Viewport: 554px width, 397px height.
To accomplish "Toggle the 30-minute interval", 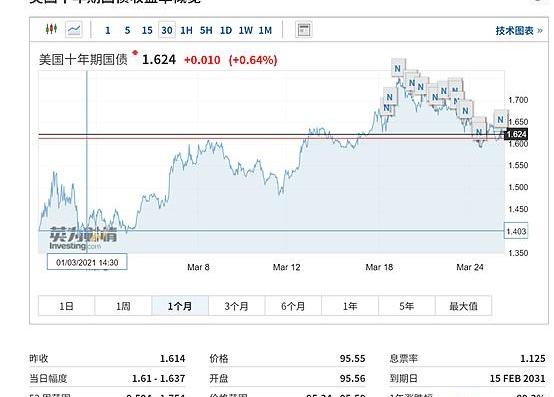I will point(167,30).
